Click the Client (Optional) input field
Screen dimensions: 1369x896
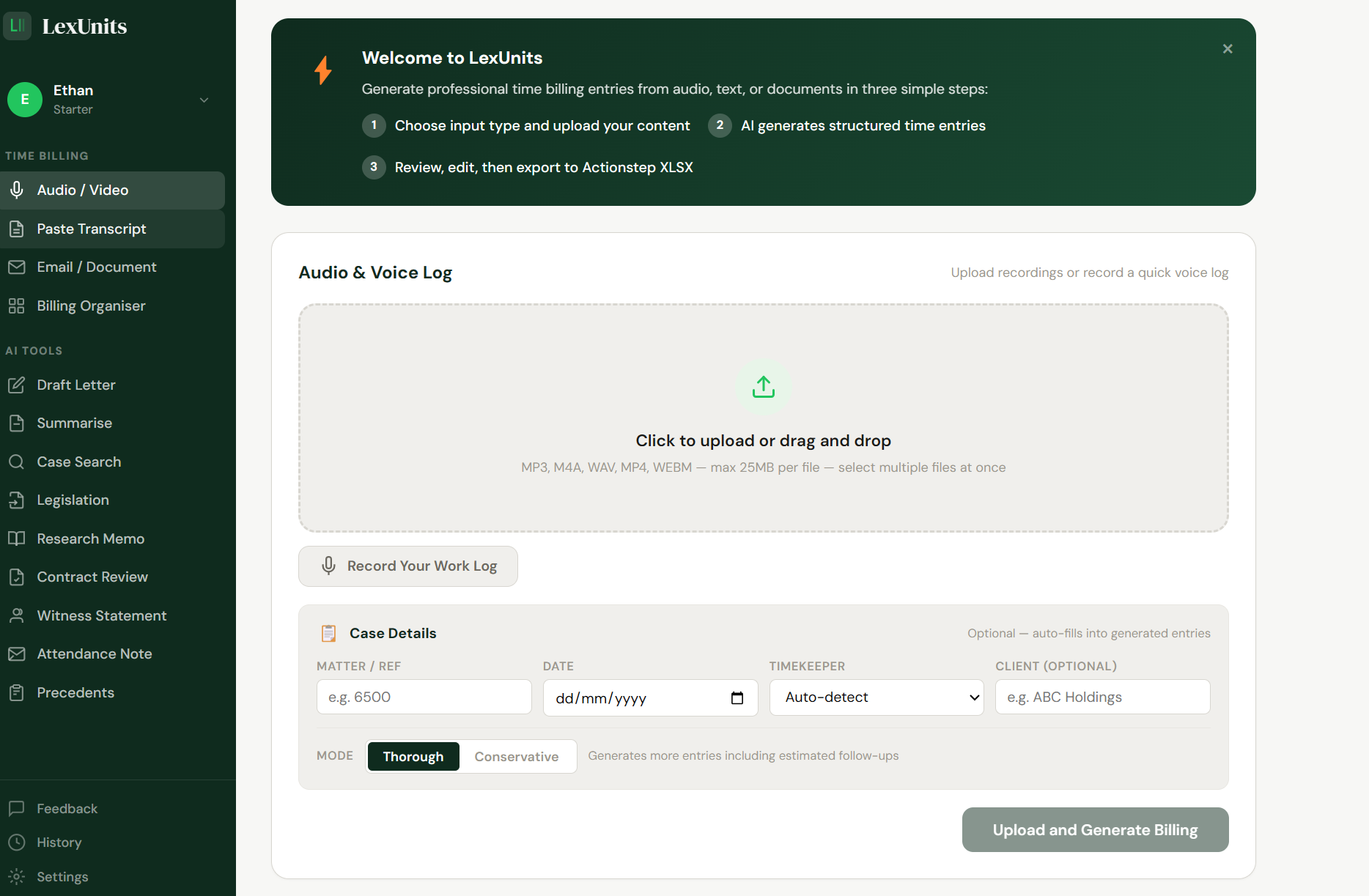click(x=1103, y=697)
